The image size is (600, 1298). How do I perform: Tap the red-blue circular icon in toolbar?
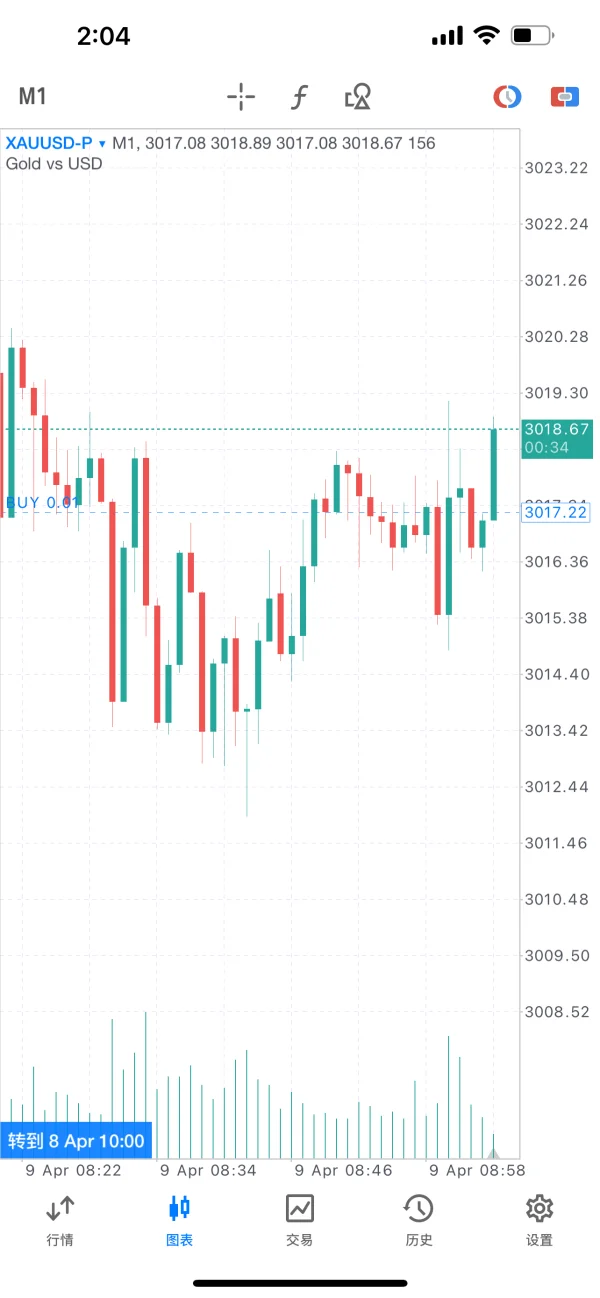click(x=508, y=97)
